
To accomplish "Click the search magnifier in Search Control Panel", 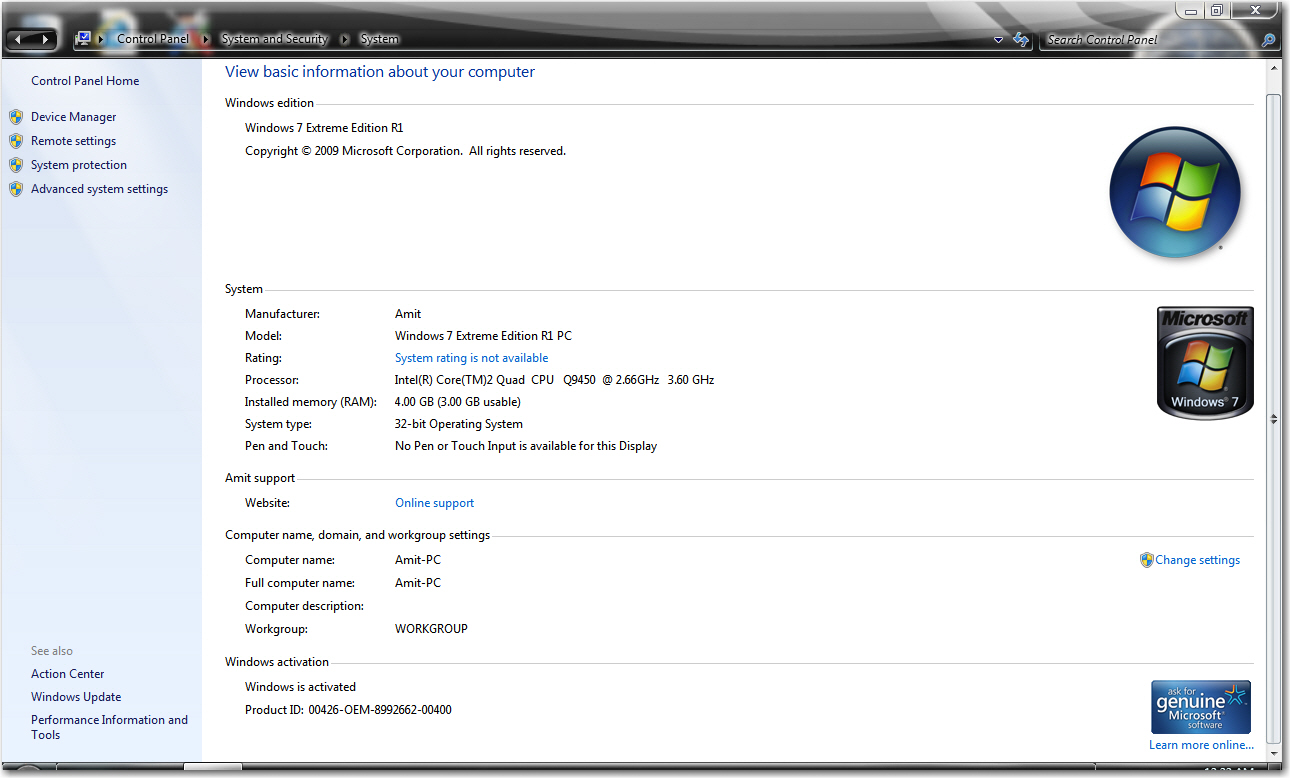I will (1268, 40).
